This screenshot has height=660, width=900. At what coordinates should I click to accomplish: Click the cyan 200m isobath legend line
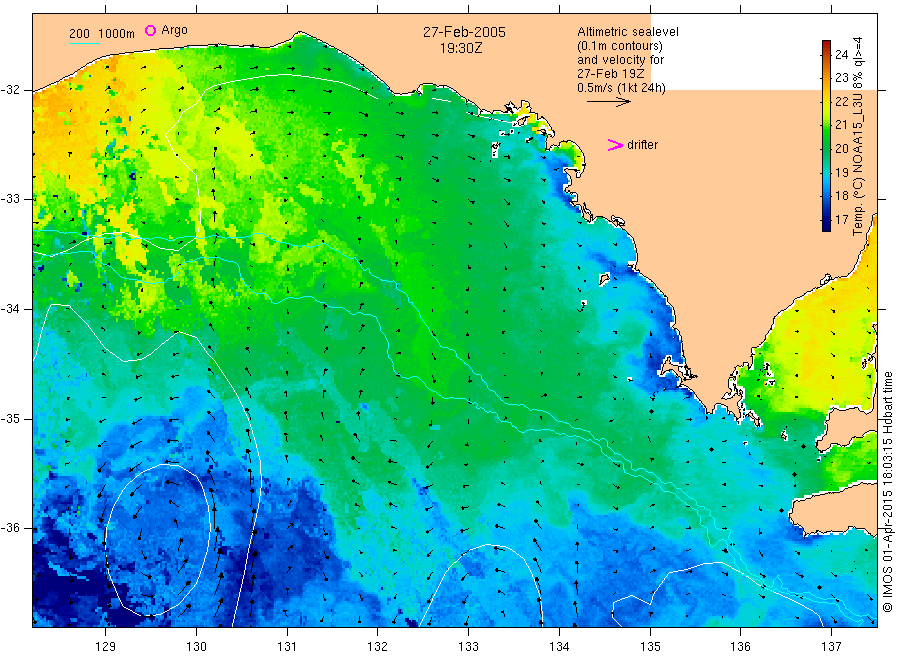(84, 43)
